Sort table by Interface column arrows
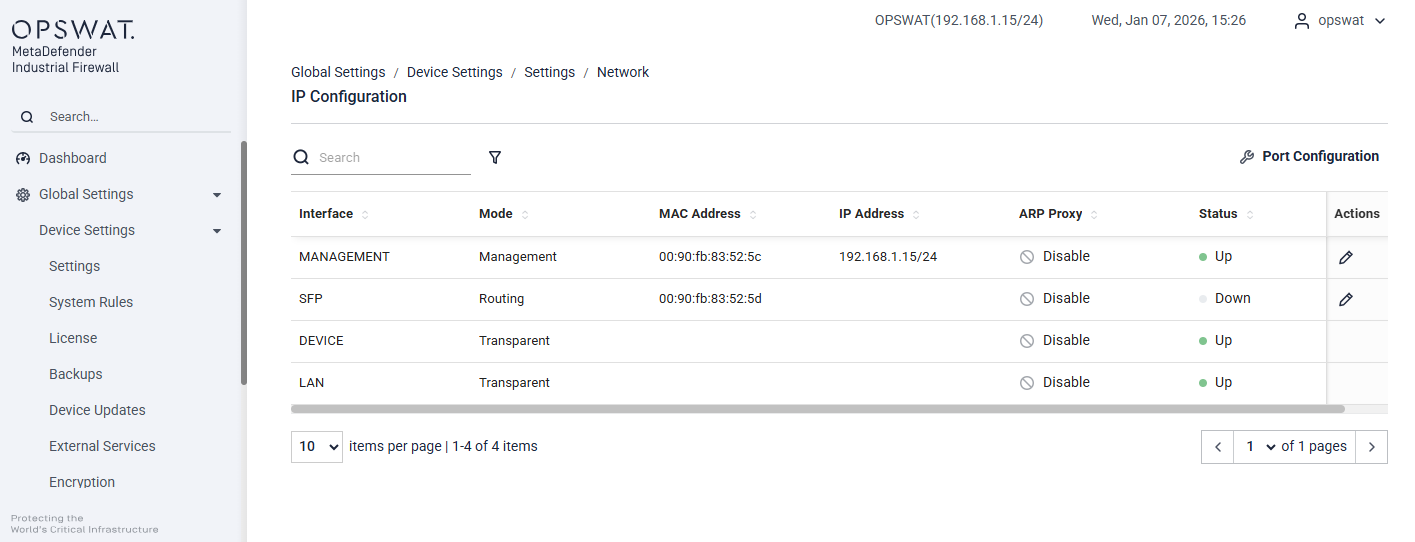1415x542 pixels. [x=365, y=215]
